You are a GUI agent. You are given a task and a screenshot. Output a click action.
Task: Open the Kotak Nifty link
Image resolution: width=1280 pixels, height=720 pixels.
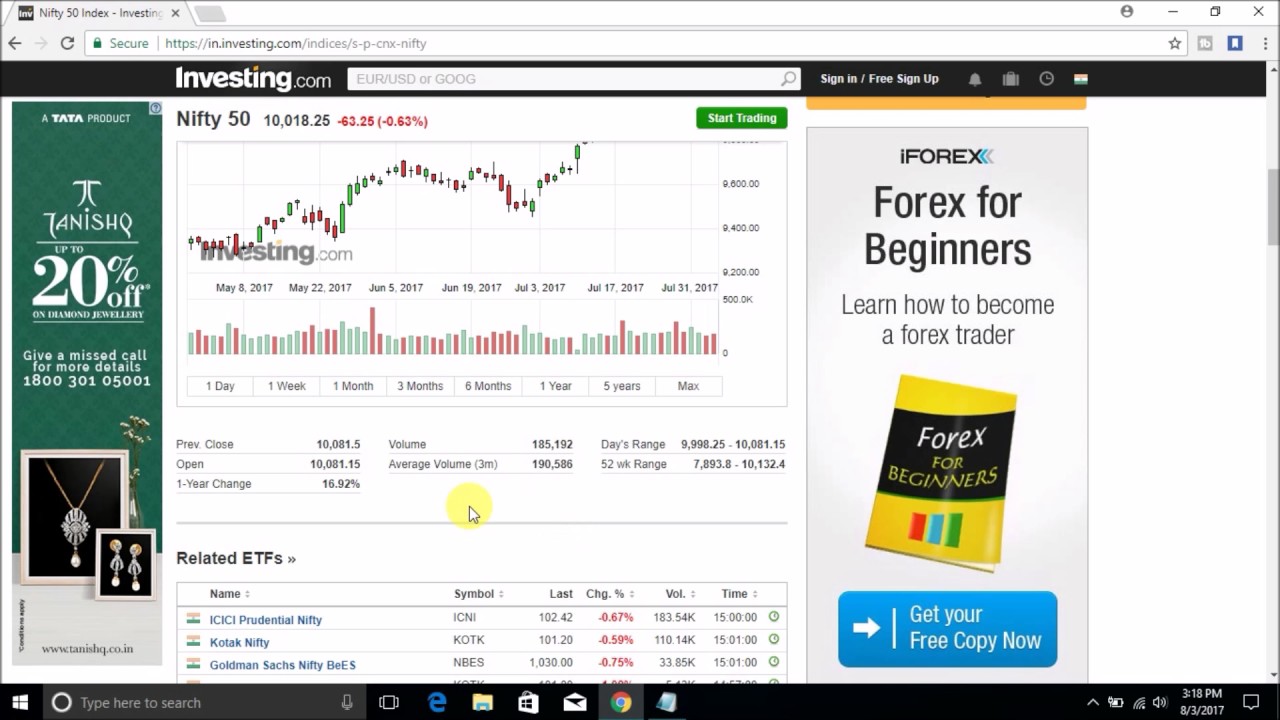coord(239,642)
